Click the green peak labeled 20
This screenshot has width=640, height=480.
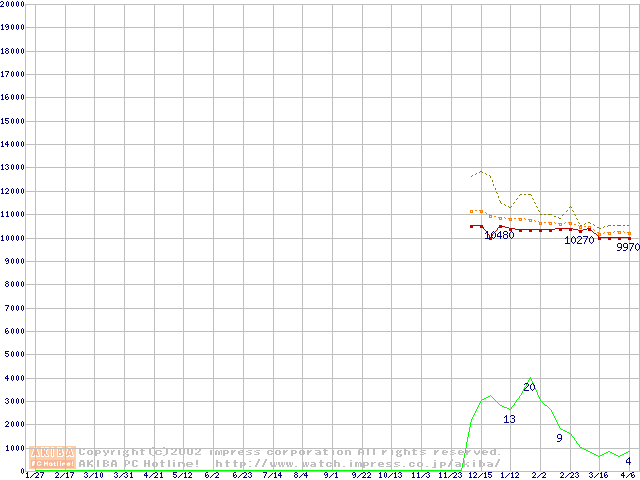point(529,387)
